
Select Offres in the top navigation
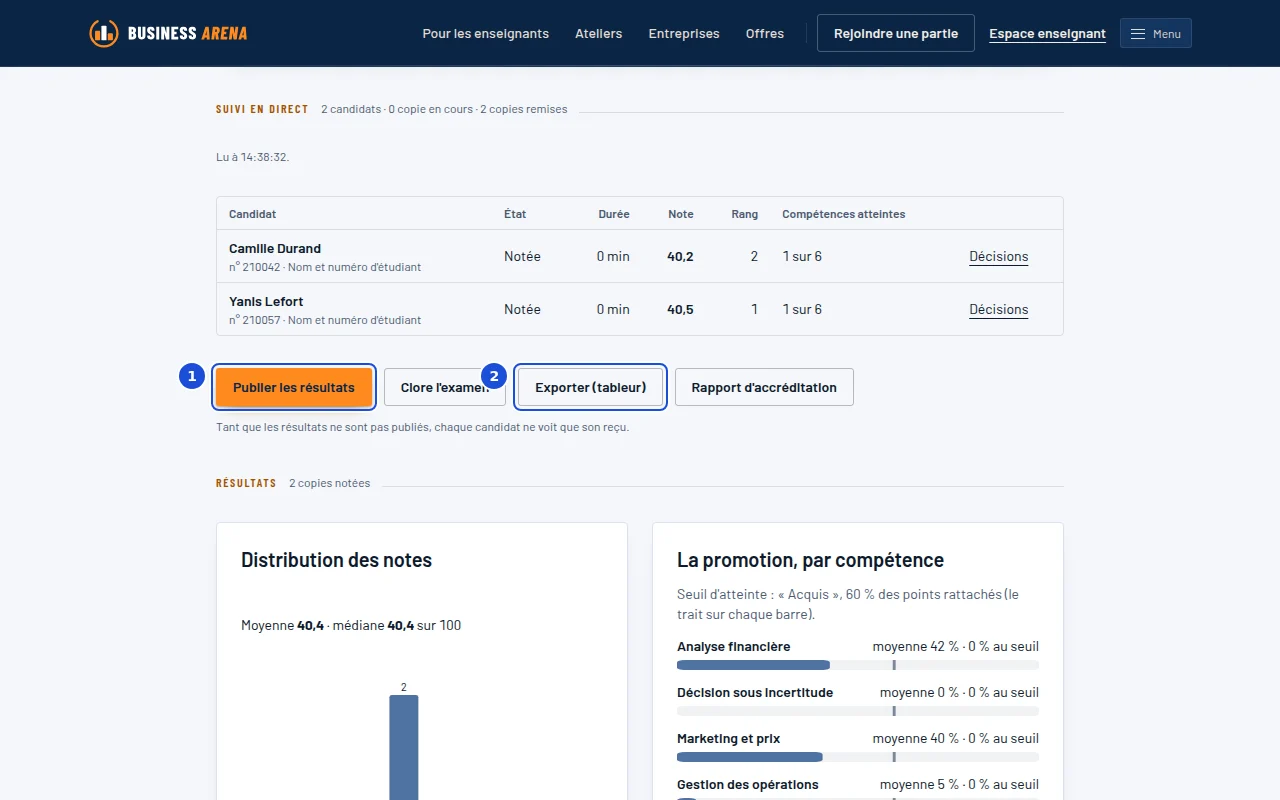point(765,33)
